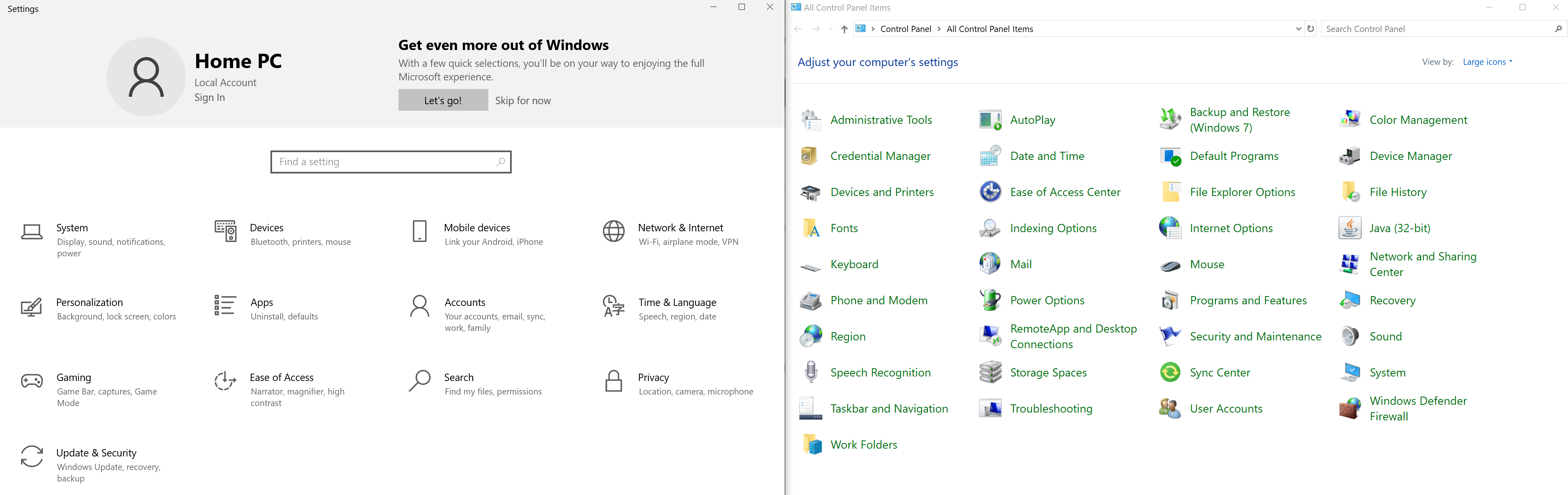Open the Network & Internet globe icon
This screenshot has height=495, width=1568.
tap(613, 231)
